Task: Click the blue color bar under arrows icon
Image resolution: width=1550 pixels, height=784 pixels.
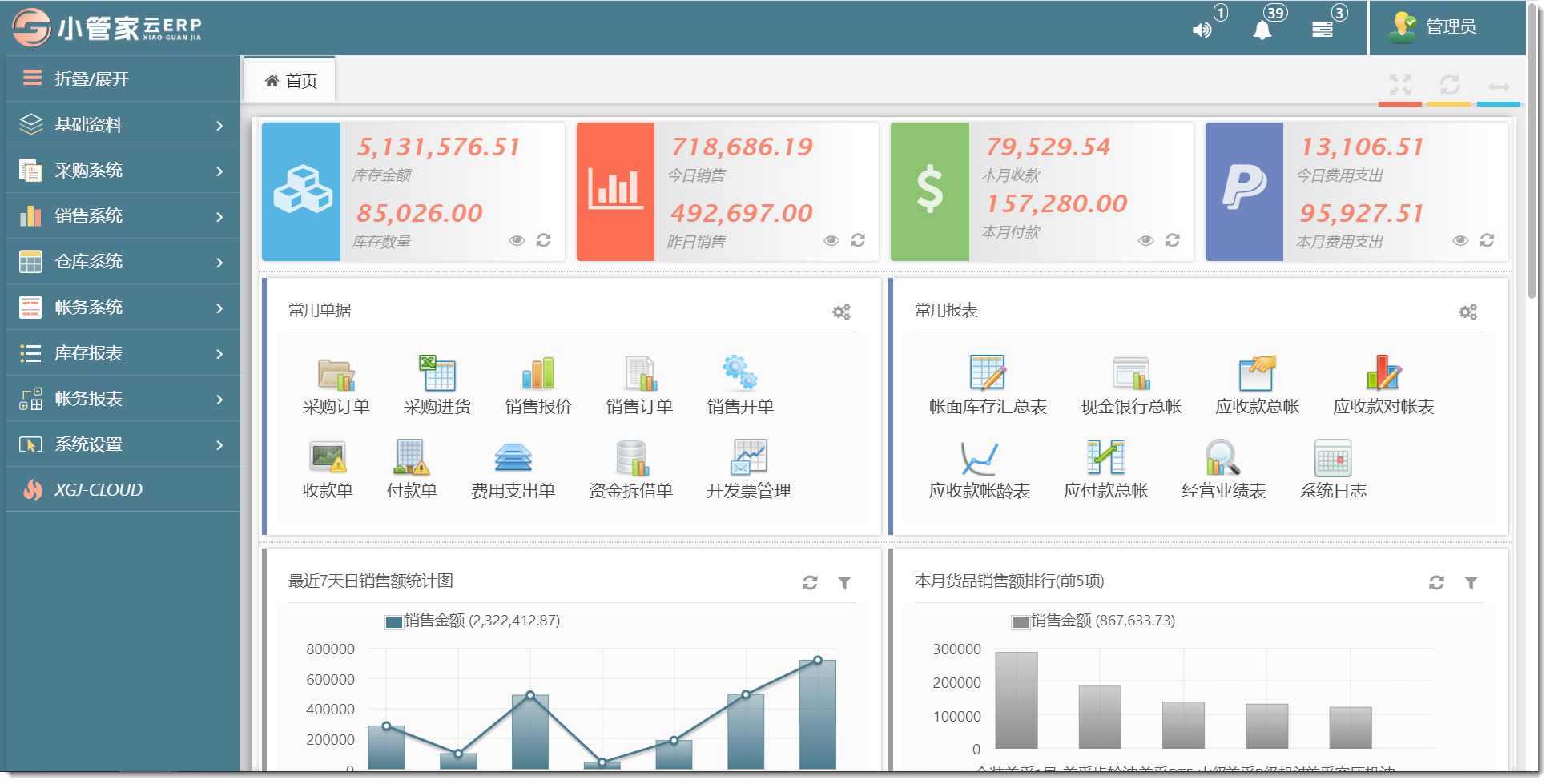Action: (1499, 104)
